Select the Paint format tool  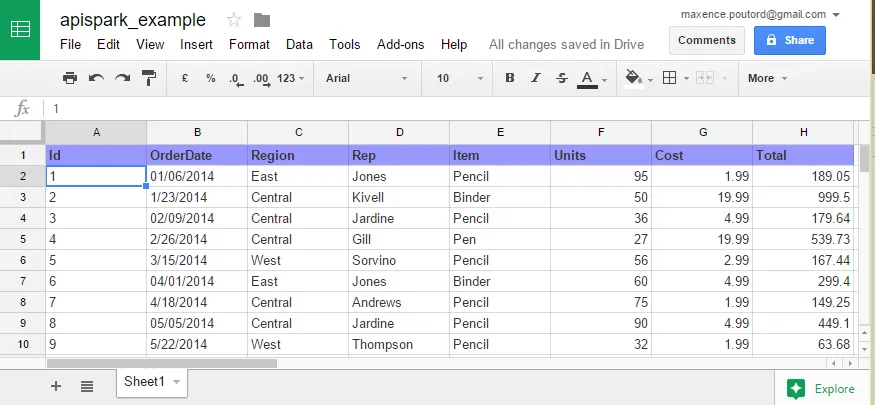(x=149, y=78)
